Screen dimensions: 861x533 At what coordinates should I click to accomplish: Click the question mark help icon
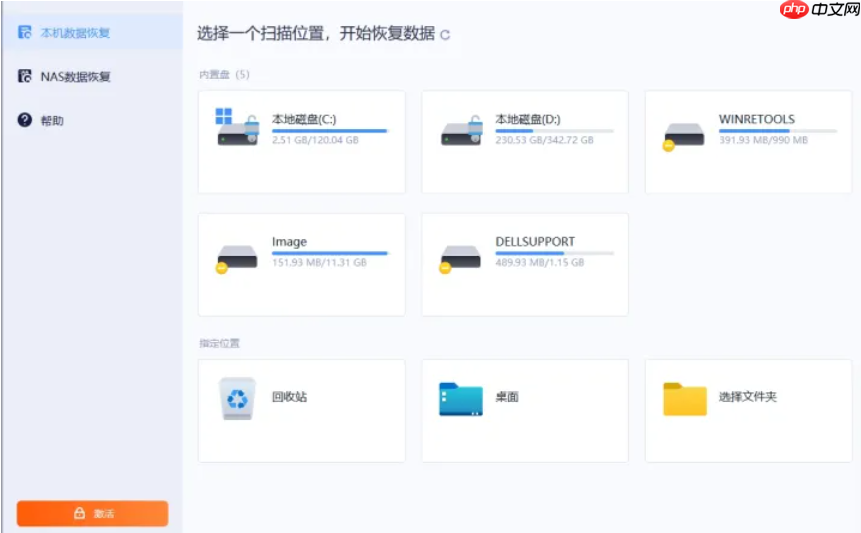click(25, 120)
